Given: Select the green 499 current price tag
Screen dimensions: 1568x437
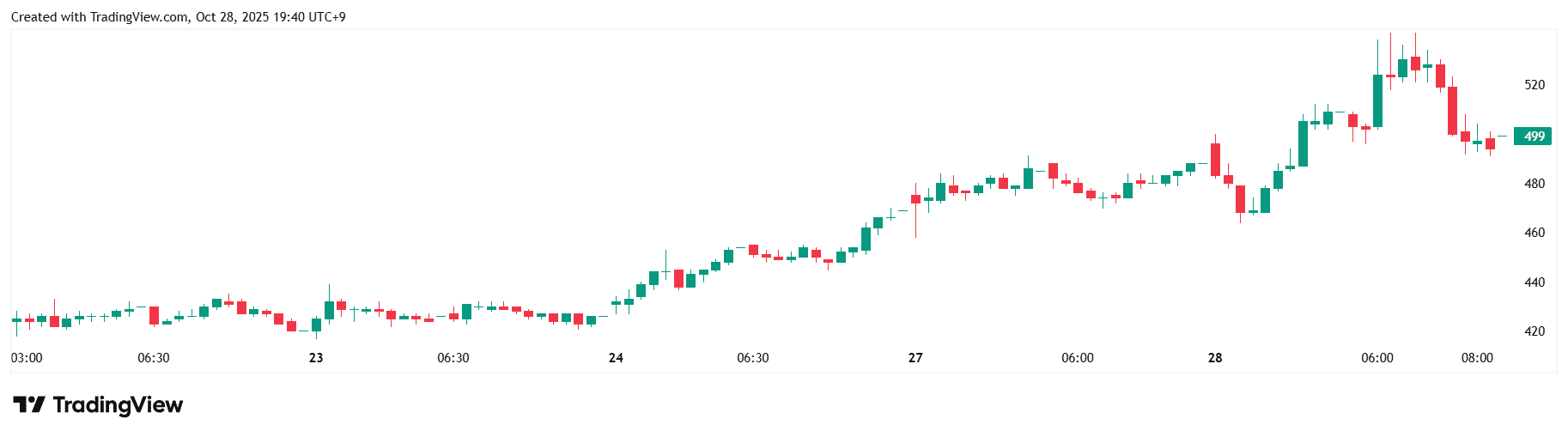Looking at the screenshot, I should 1533,137.
